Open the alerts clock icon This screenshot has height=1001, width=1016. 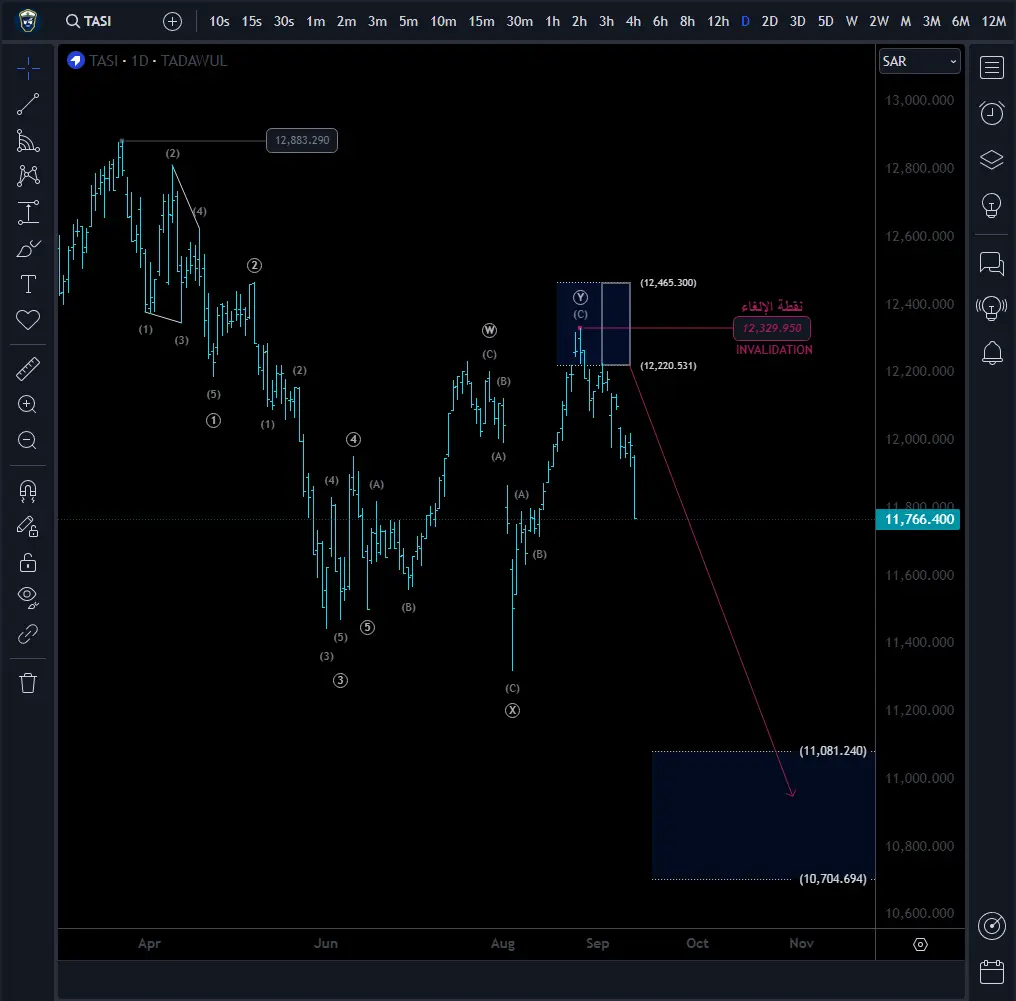(991, 113)
